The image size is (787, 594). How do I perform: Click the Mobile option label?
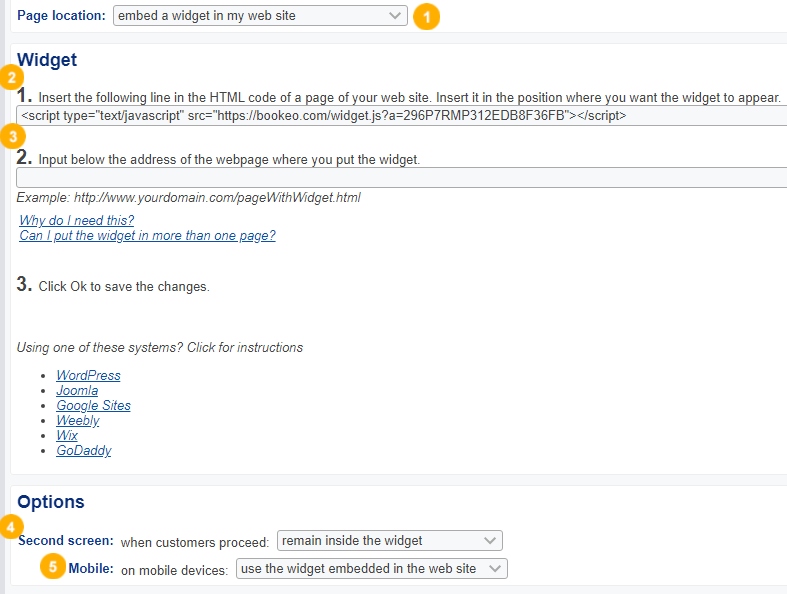90,569
